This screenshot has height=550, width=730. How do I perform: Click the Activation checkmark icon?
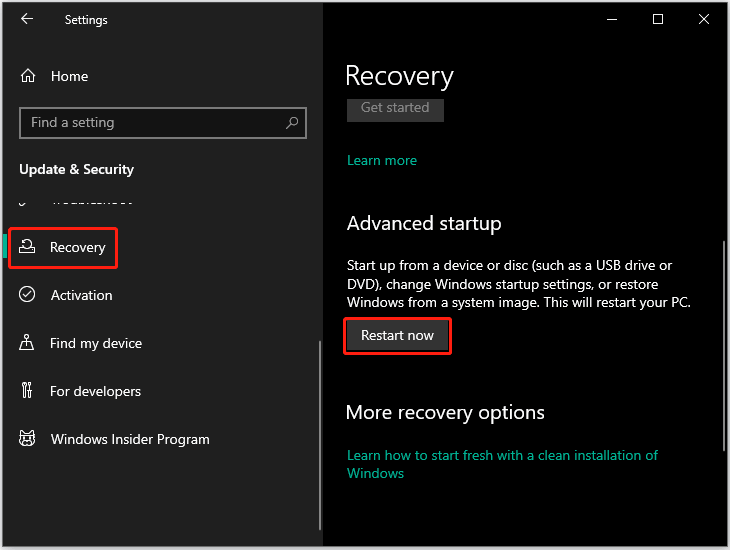tap(27, 294)
